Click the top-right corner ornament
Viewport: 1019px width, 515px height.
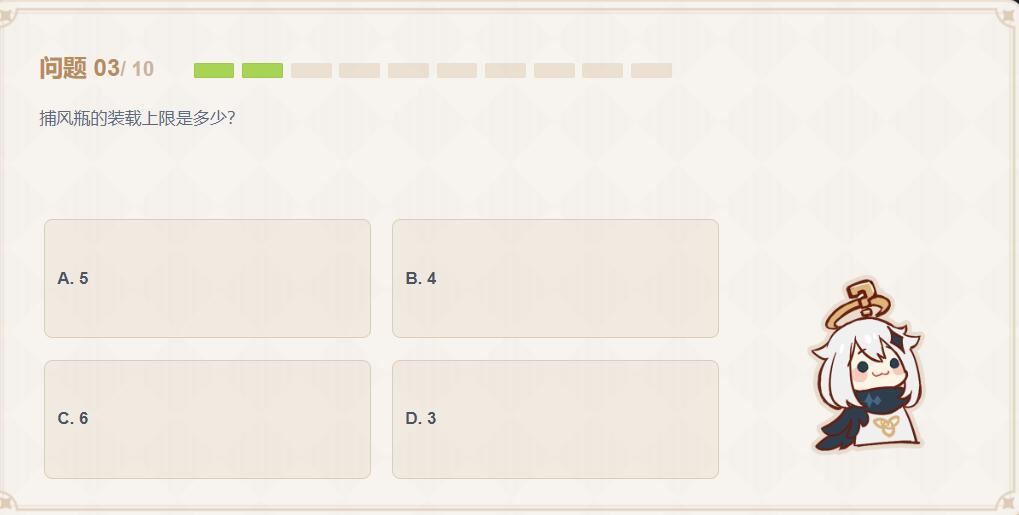click(1004, 14)
